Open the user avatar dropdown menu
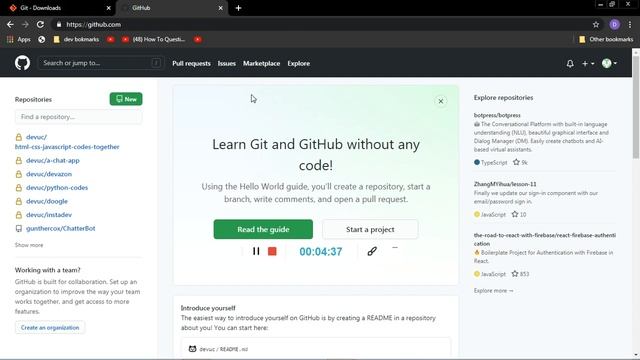 click(609, 63)
